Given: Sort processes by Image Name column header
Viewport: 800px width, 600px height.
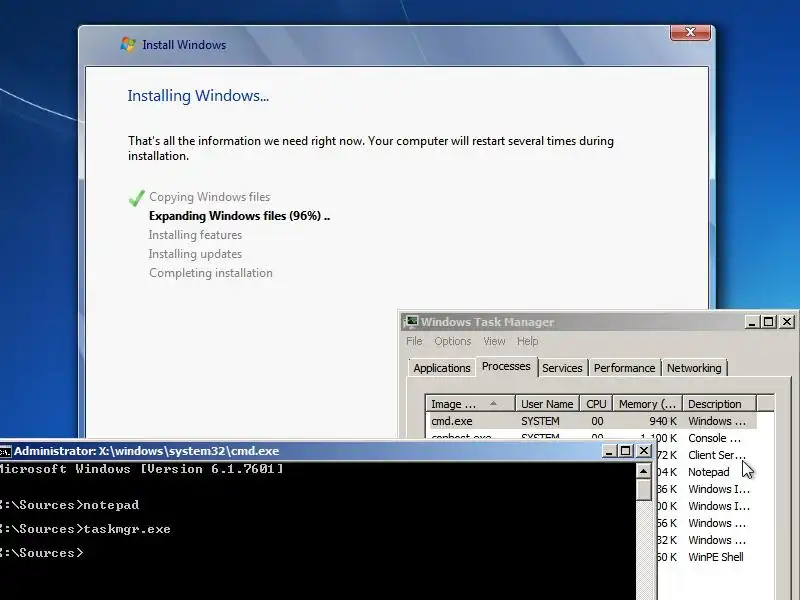Looking at the screenshot, I should click(470, 404).
